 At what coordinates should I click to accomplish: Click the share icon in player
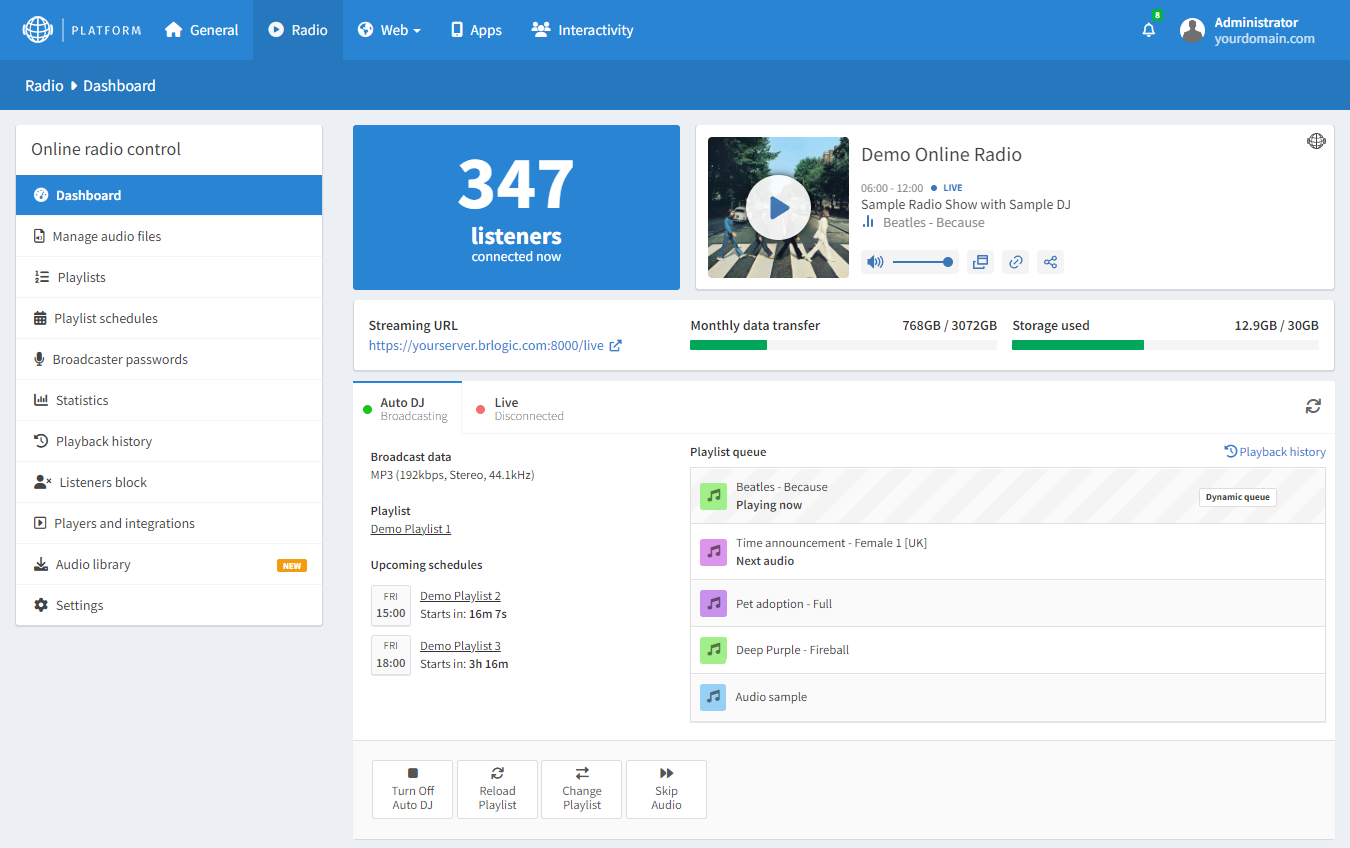pyautogui.click(x=1050, y=262)
